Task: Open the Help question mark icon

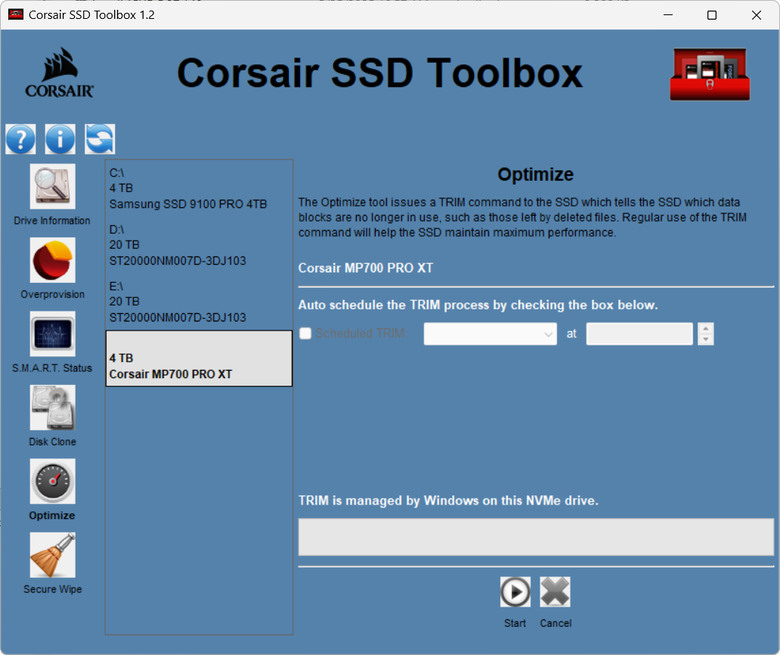Action: (20, 139)
